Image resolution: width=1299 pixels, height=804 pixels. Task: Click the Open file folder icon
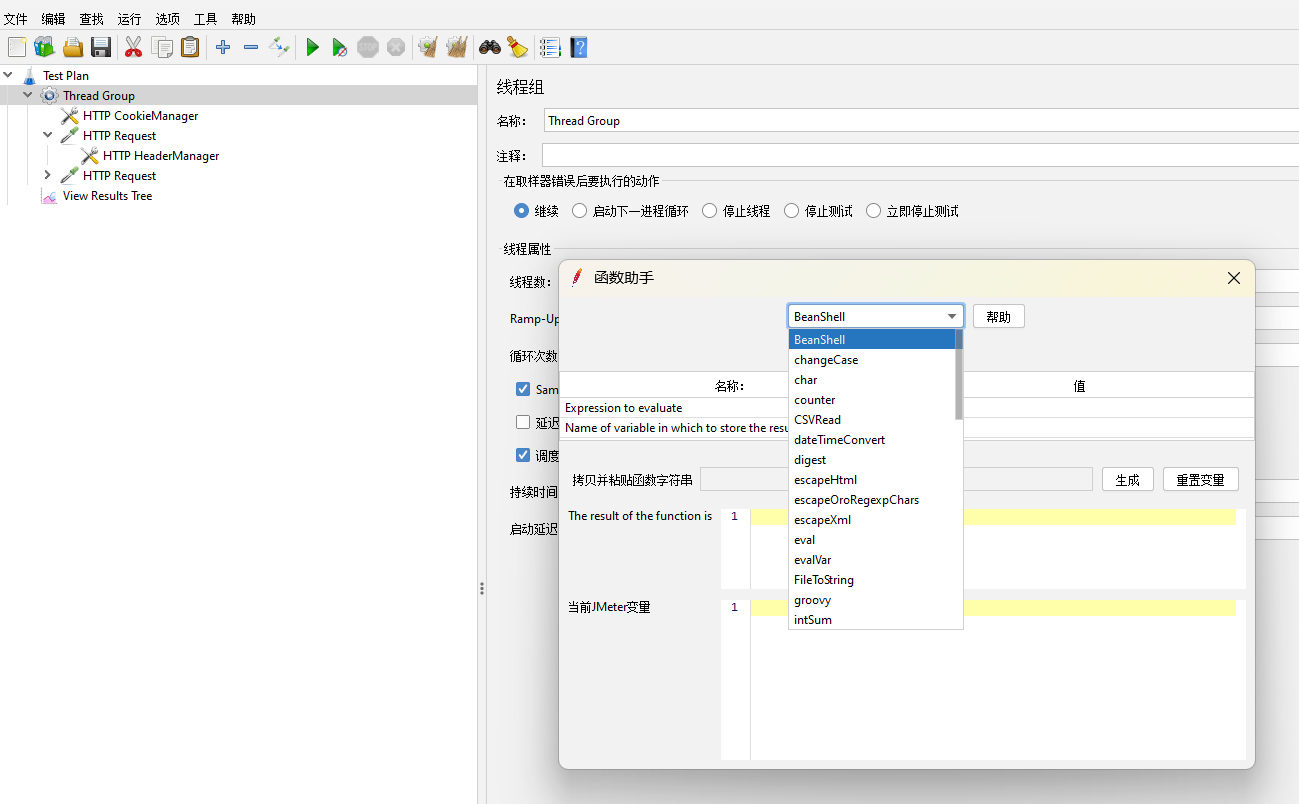tap(73, 47)
